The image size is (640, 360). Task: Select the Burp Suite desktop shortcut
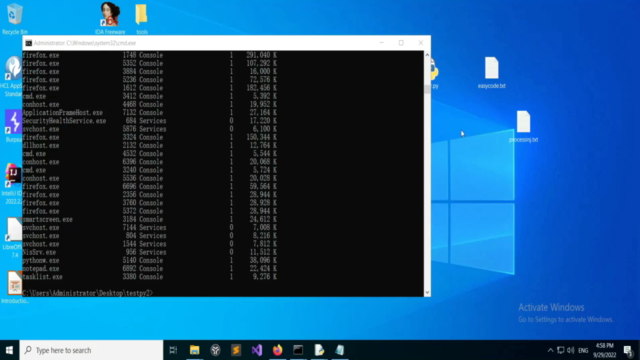13,126
